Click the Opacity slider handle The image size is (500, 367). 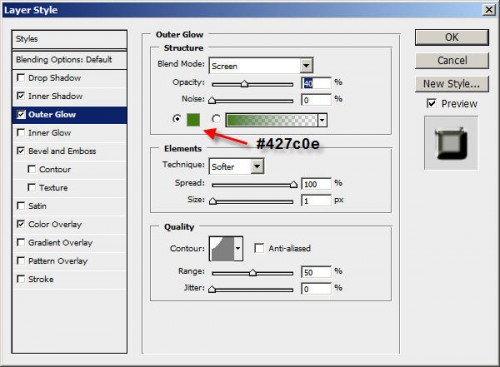click(245, 84)
